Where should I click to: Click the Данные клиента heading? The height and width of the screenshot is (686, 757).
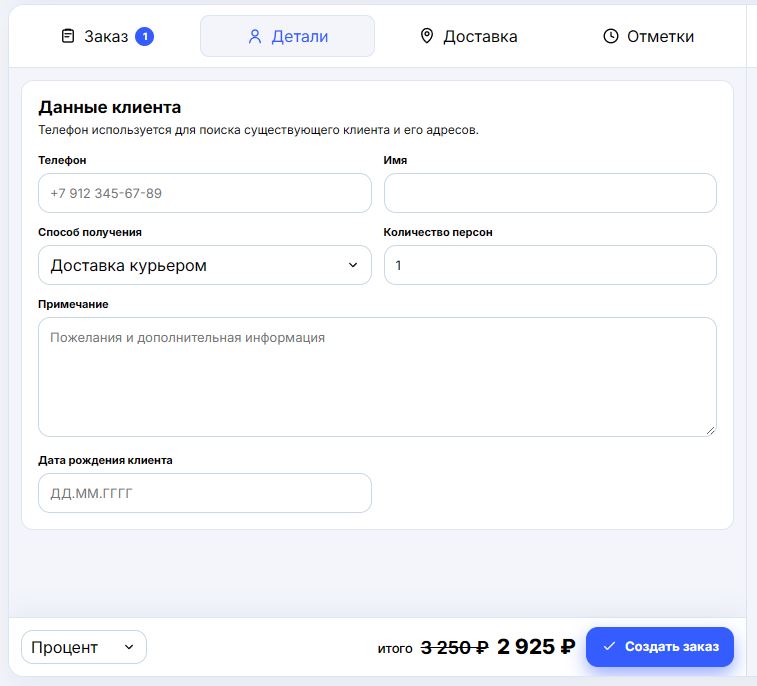point(110,107)
